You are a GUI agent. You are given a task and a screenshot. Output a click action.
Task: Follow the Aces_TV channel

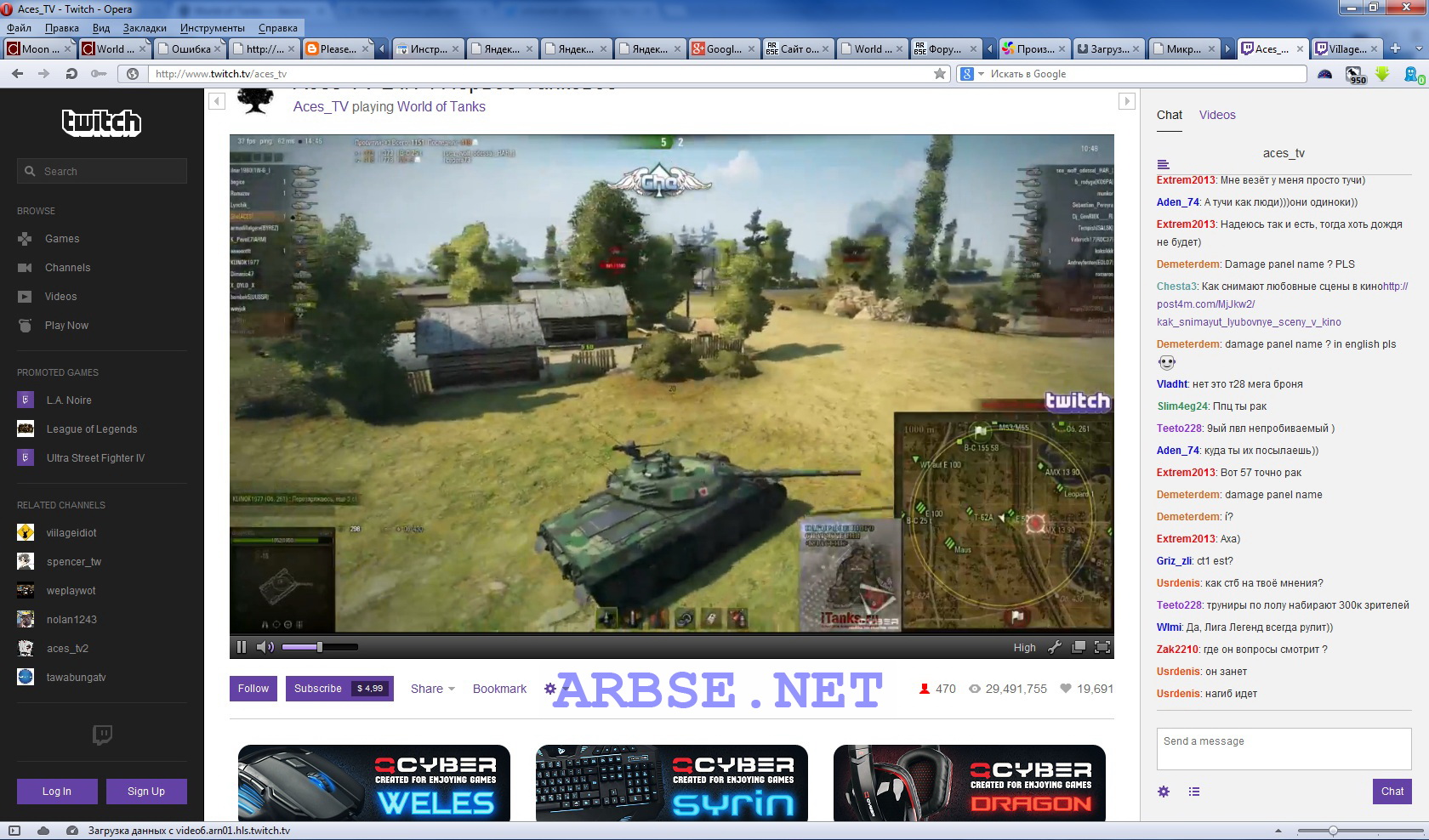(253, 689)
